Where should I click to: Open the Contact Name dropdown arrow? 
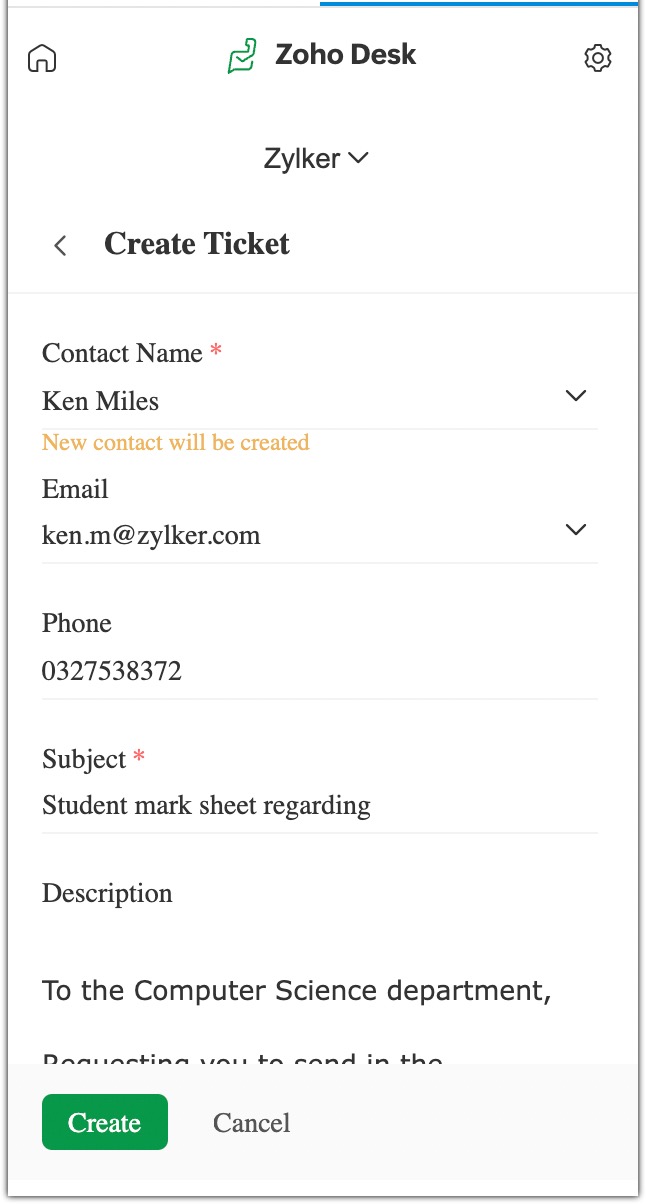click(575, 396)
